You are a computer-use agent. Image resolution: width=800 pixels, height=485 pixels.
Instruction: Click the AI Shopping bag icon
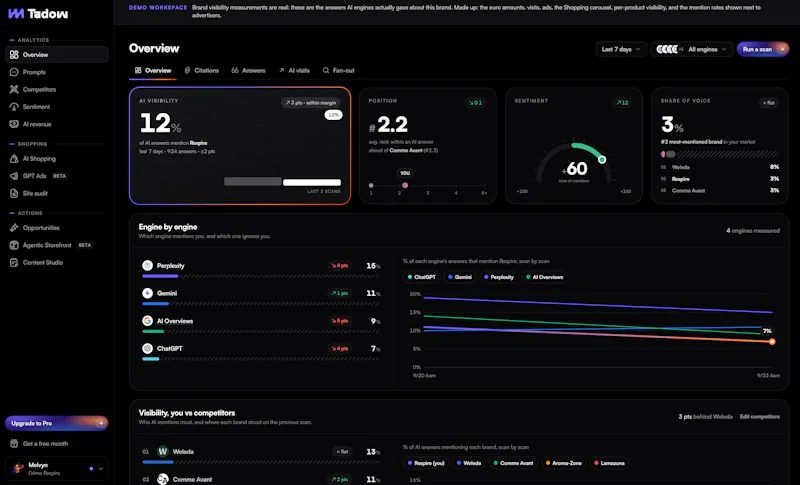(14, 159)
